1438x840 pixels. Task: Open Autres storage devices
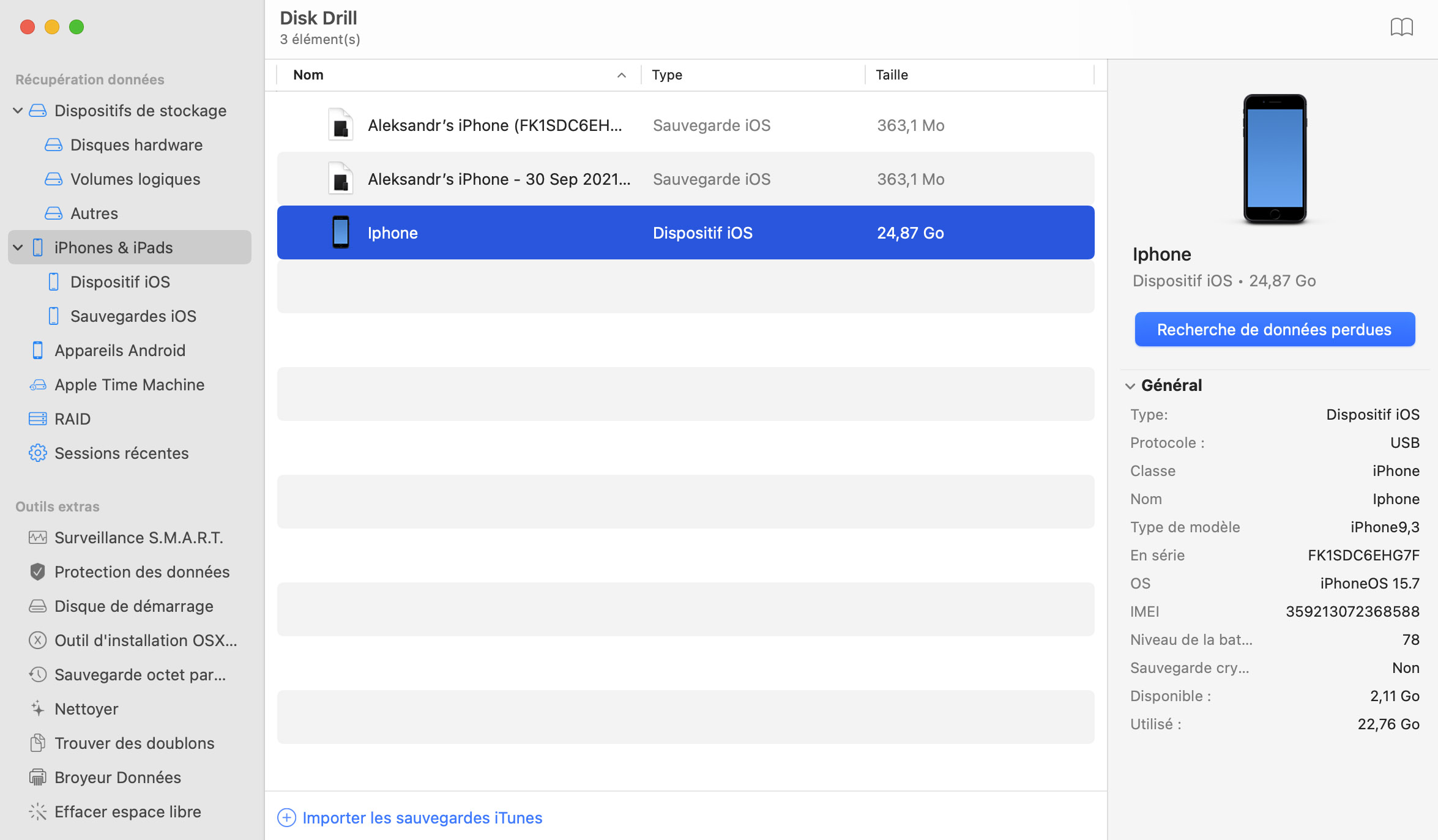pos(94,214)
